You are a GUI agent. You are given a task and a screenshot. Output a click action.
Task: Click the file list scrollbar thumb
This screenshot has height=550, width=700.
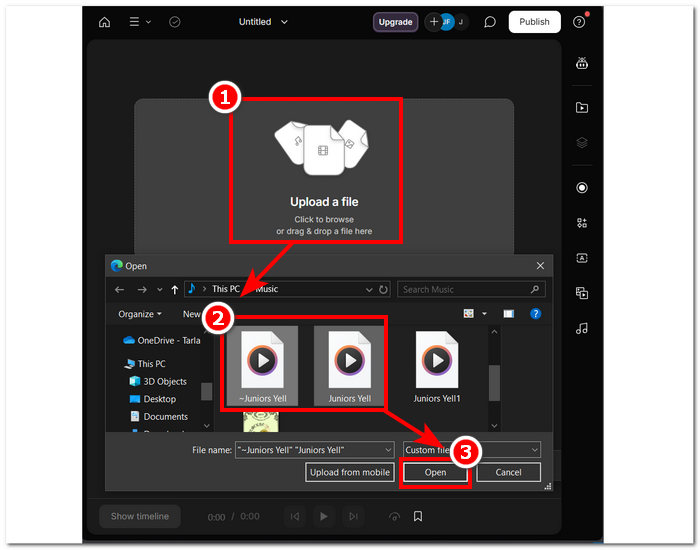pos(494,383)
